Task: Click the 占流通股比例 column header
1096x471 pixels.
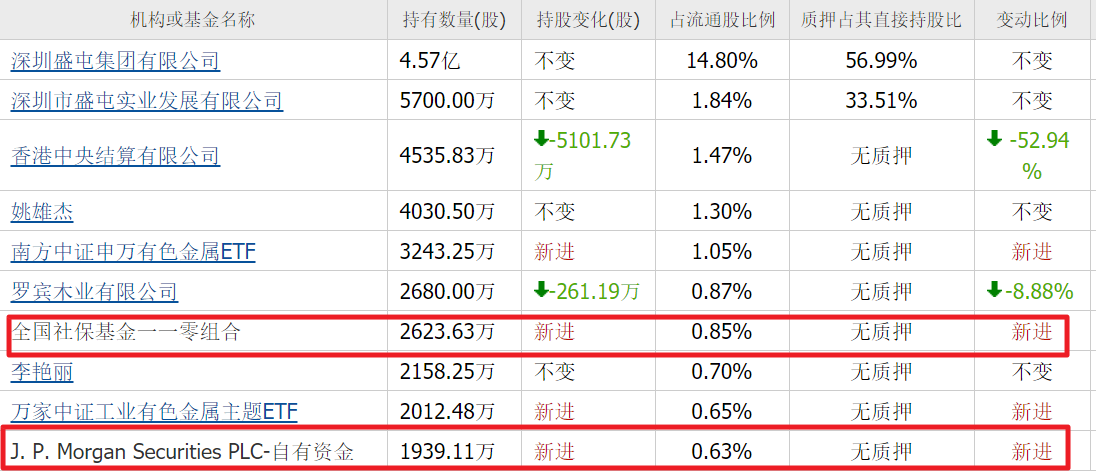Action: 722,20
